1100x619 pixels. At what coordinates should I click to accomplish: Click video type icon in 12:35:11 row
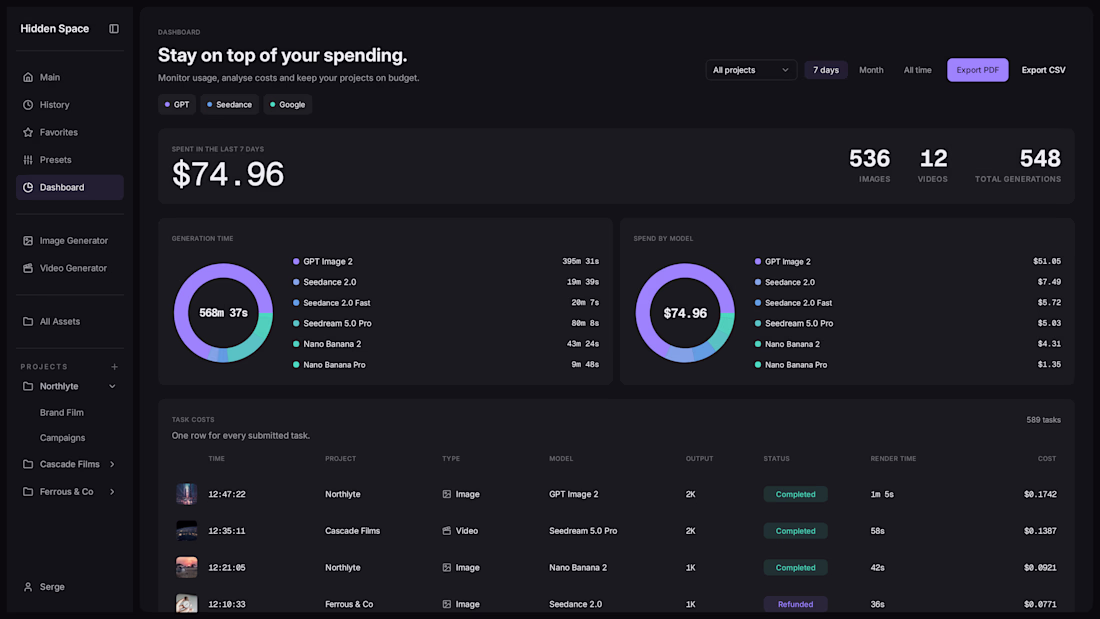coord(447,531)
